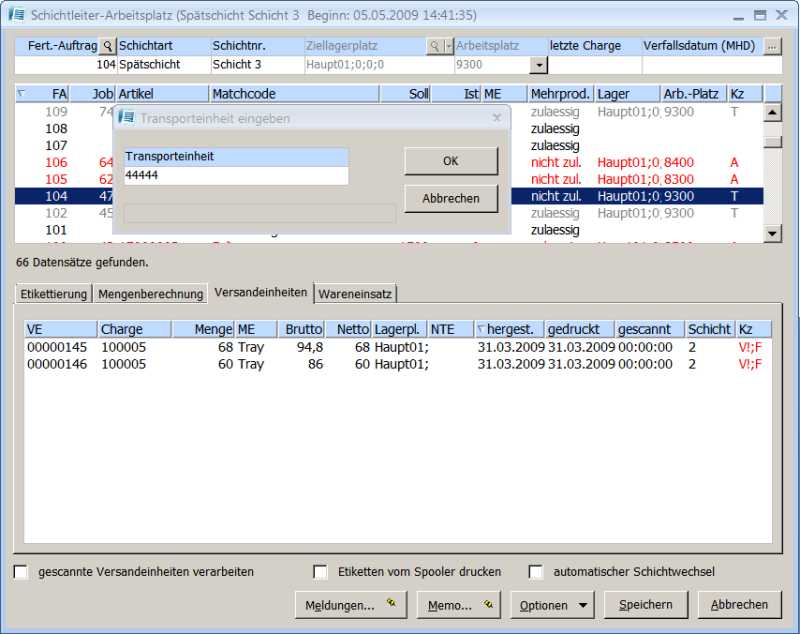Switch to the Etikettierung tab
Image resolution: width=800 pixels, height=634 pixels.
point(54,293)
